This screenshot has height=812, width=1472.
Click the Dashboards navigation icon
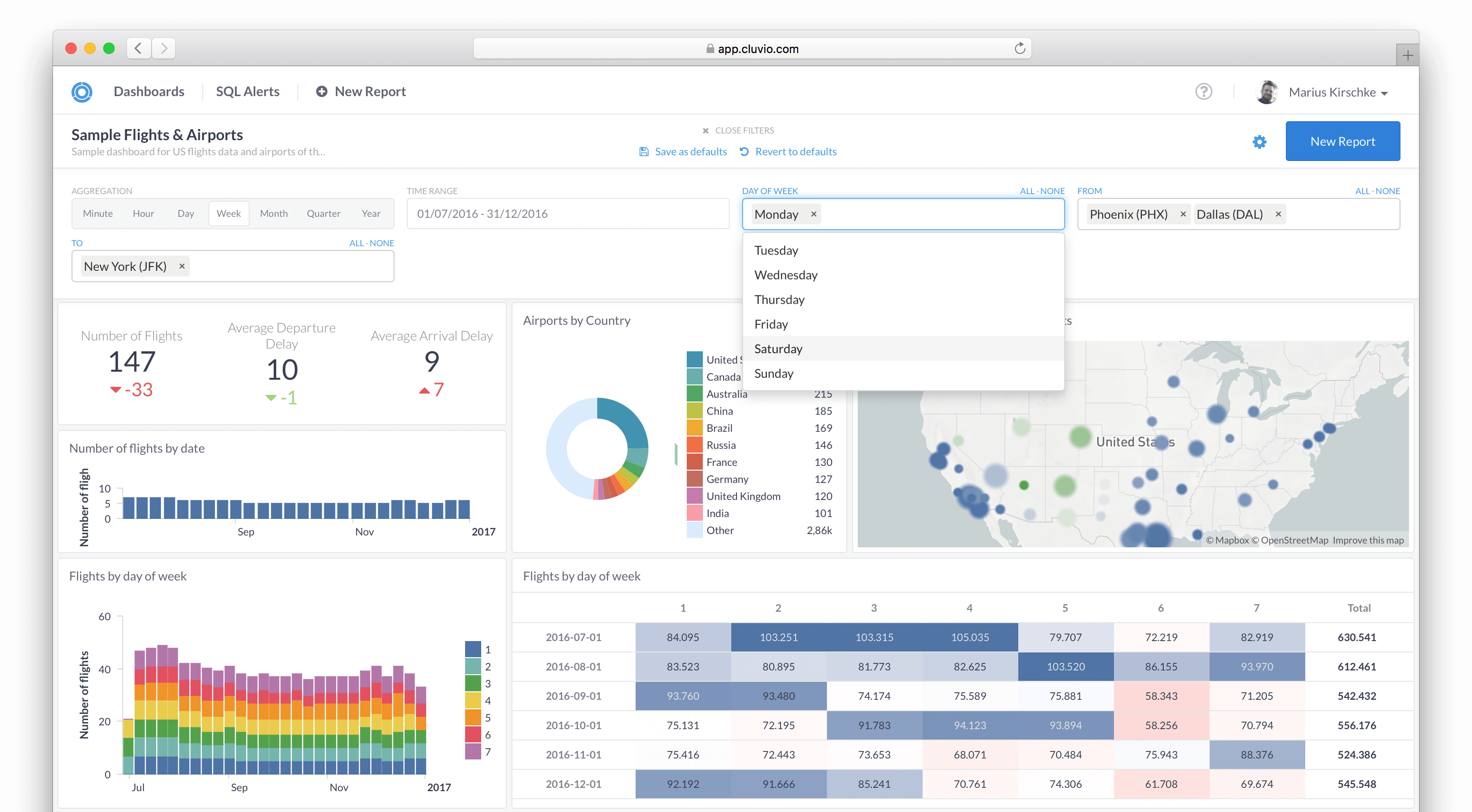[148, 90]
